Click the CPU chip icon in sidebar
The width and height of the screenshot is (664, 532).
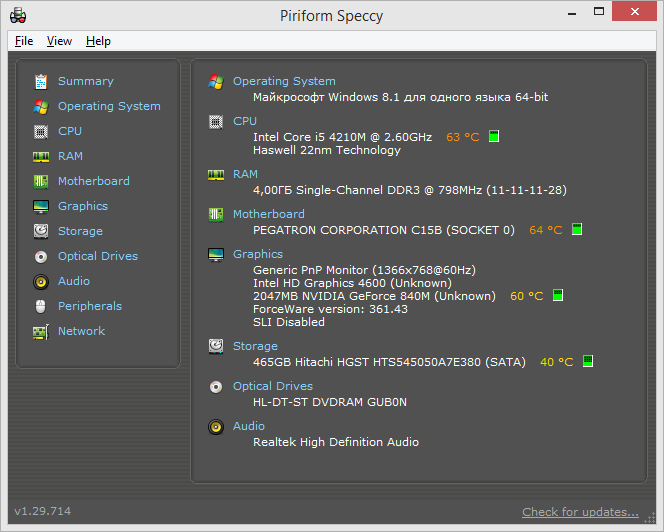click(x=41, y=132)
